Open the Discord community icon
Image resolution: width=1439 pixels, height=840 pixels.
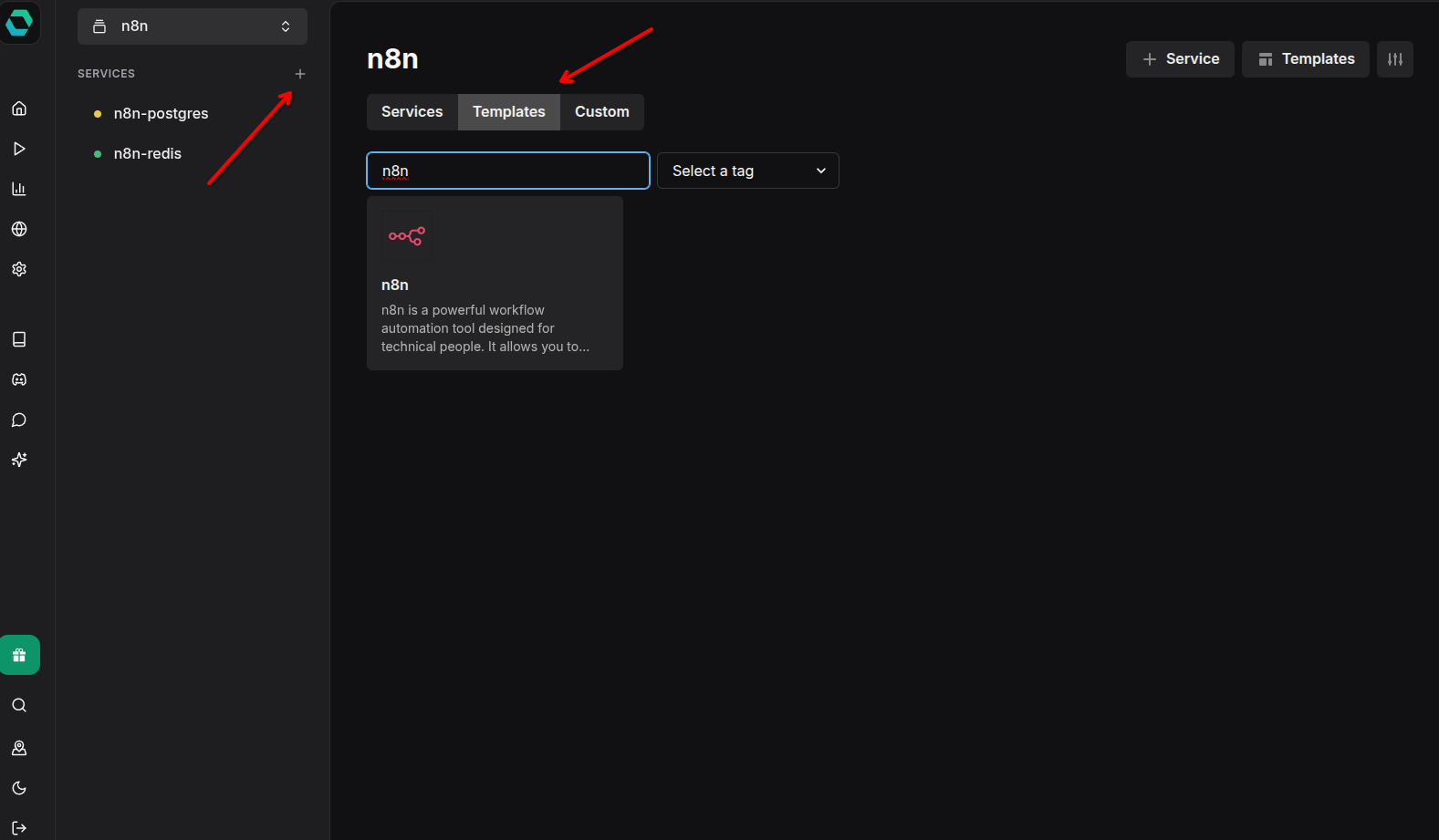coord(19,379)
